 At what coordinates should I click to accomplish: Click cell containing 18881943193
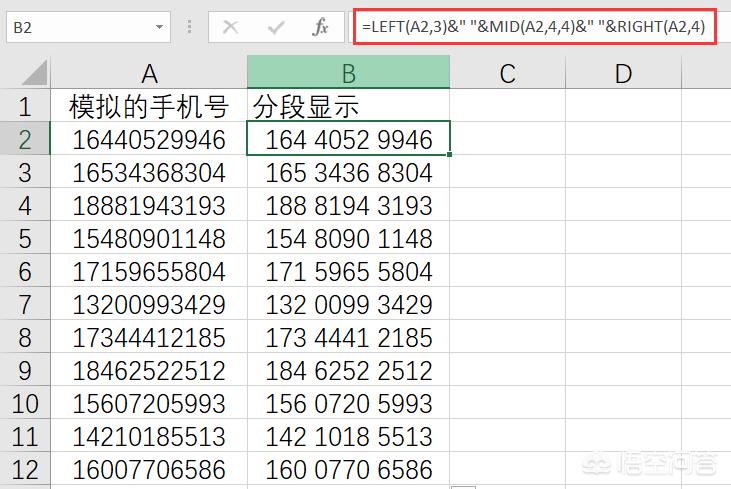click(149, 205)
